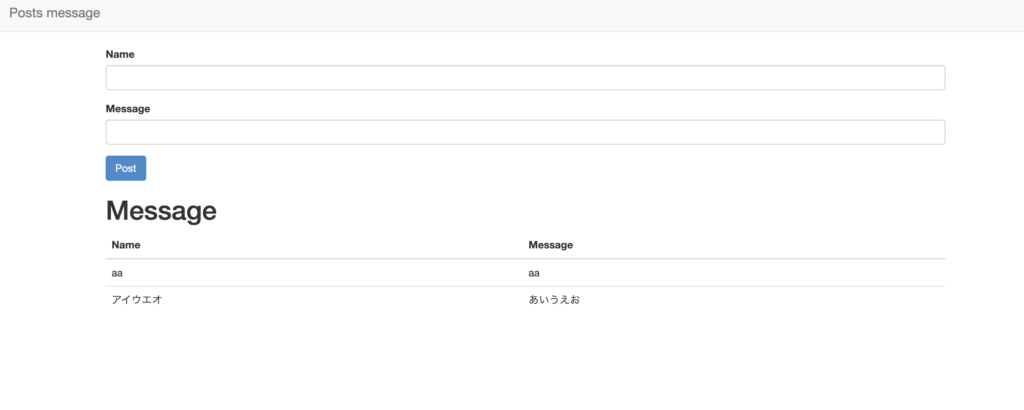
Task: Click the Message column header in the table
Action: [551, 245]
